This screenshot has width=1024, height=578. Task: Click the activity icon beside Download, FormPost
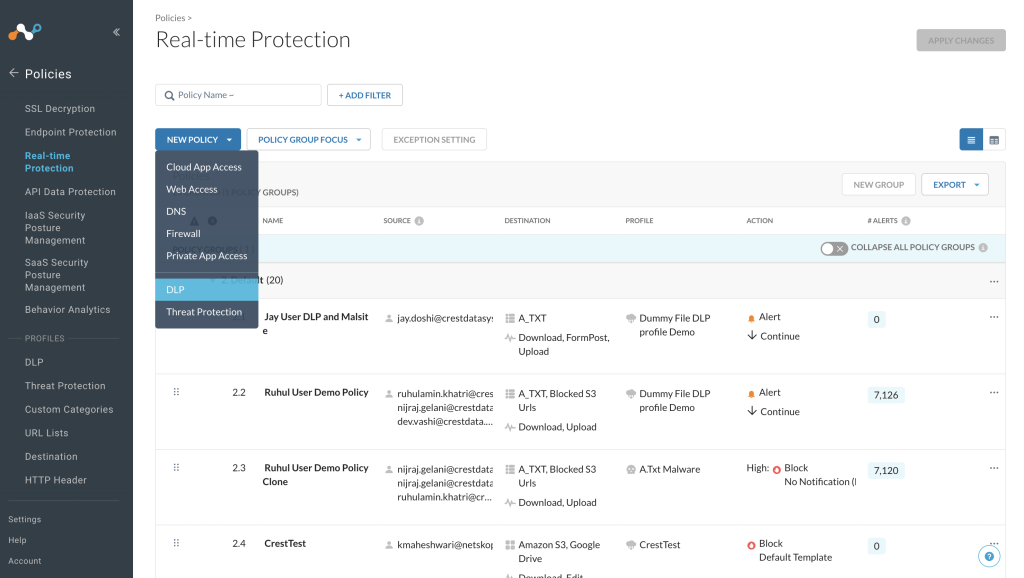pyautogui.click(x=510, y=338)
